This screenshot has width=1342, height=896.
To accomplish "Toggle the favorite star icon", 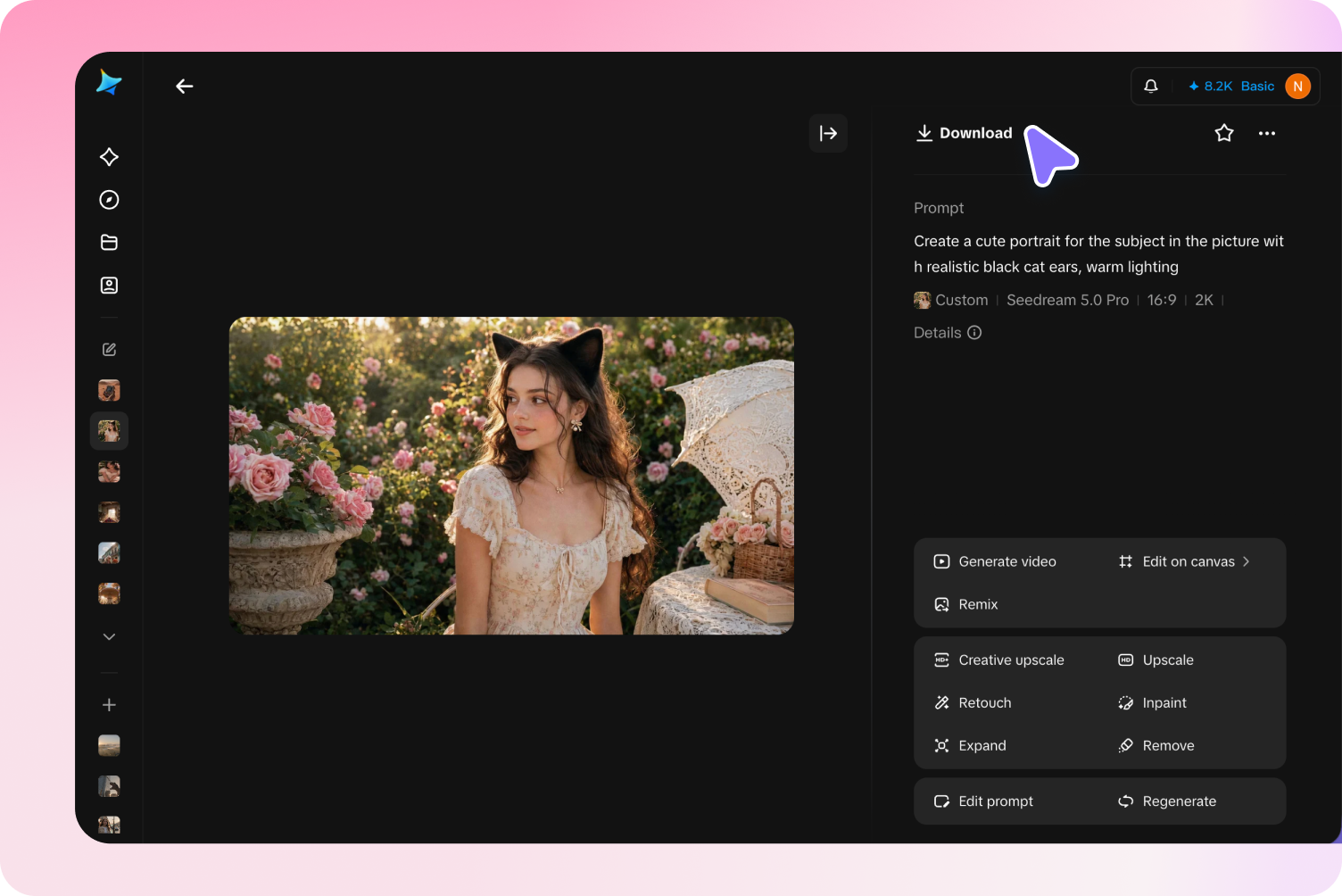I will point(1224,133).
